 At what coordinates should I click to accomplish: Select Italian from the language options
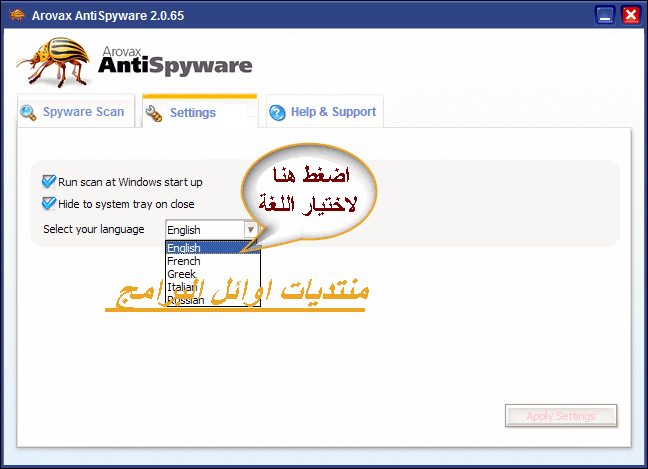(x=183, y=287)
